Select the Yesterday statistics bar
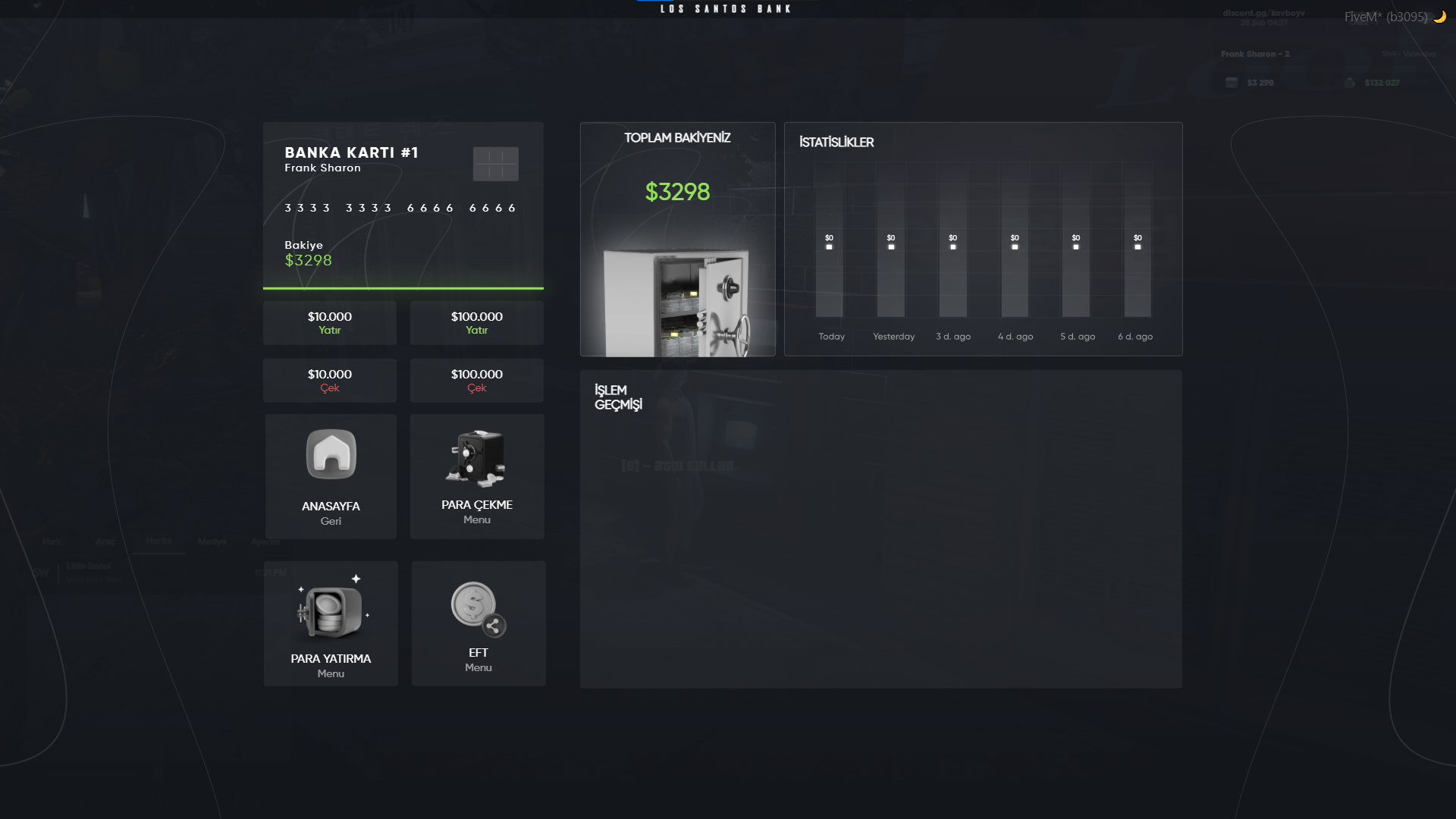The image size is (1456, 819). (x=891, y=240)
